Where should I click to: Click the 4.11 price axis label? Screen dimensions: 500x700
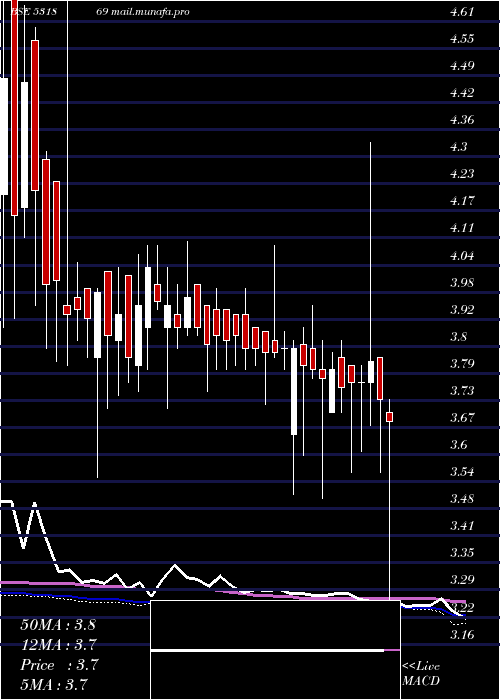pyautogui.click(x=462, y=228)
